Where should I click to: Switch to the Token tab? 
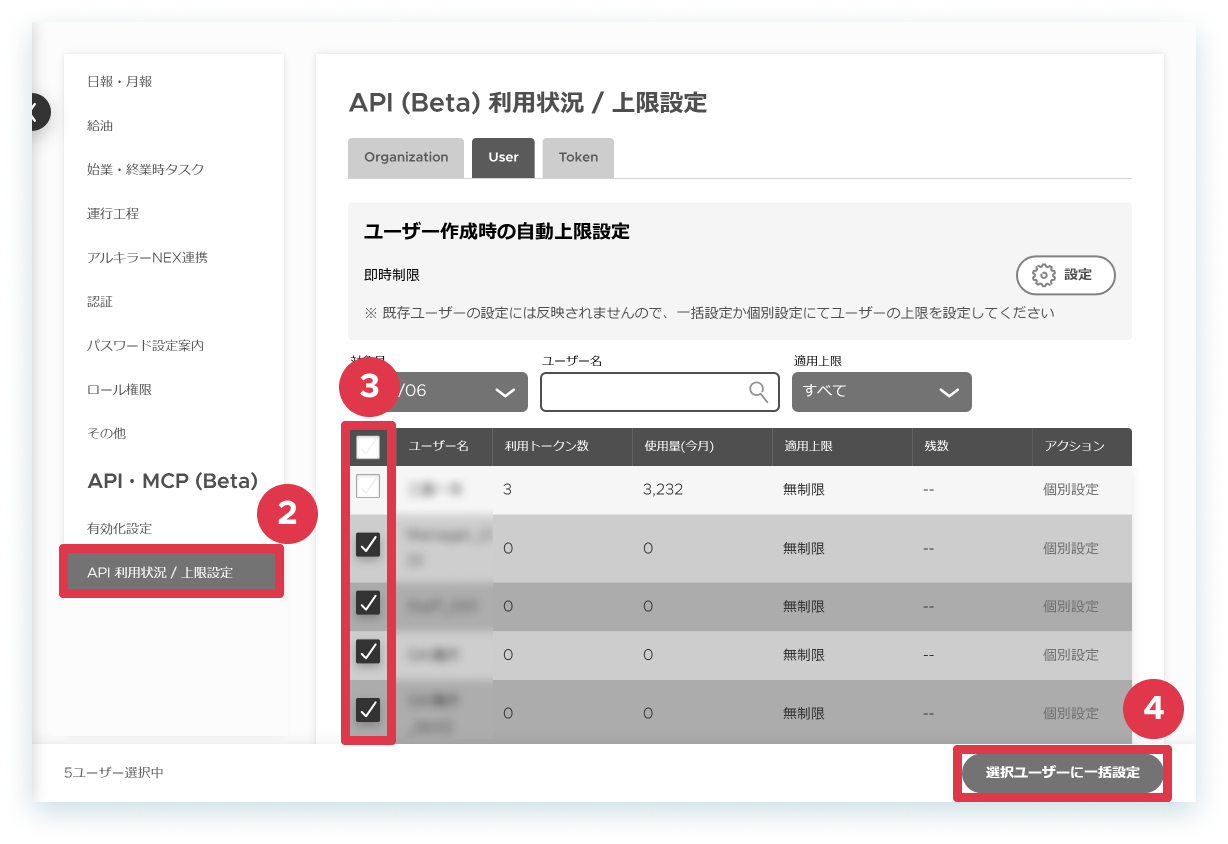(x=578, y=158)
